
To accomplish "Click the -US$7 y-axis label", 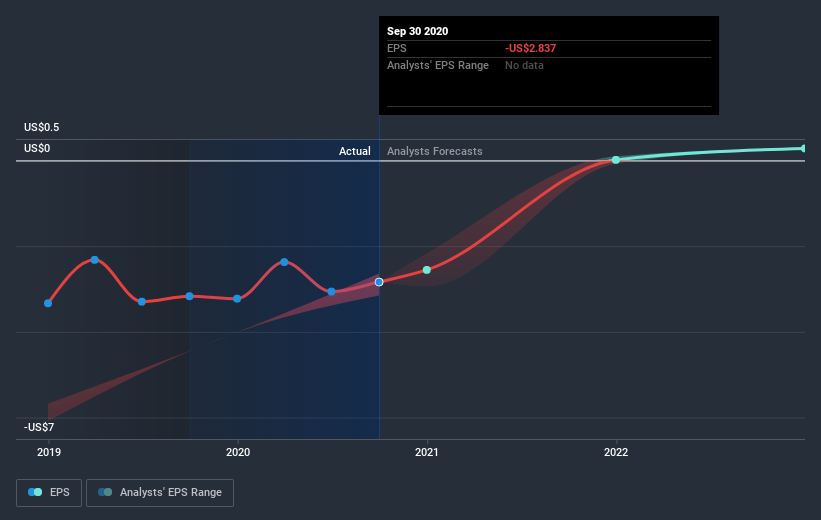I will pos(39,427).
